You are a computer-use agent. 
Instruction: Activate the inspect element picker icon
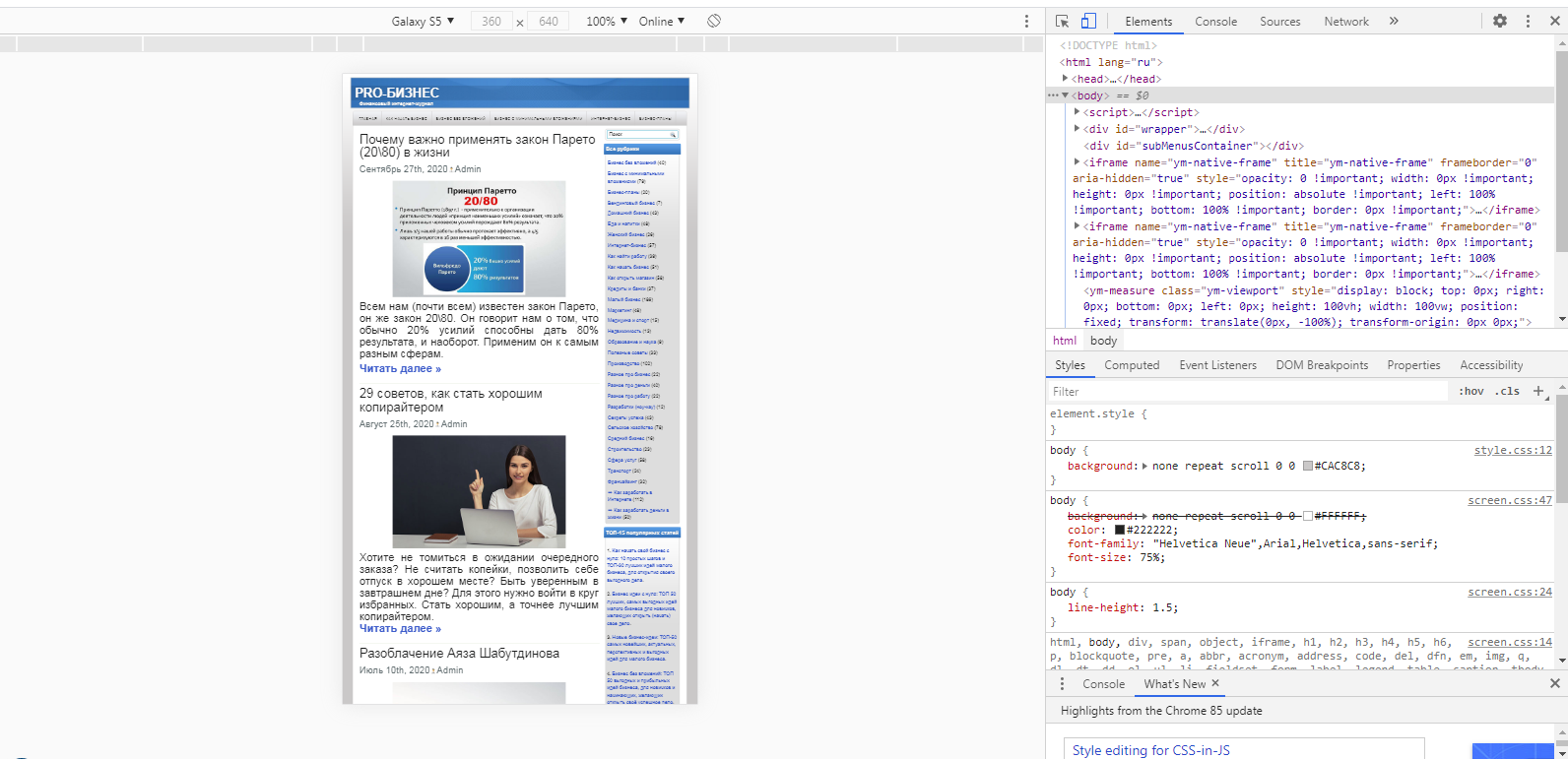pyautogui.click(x=1062, y=21)
